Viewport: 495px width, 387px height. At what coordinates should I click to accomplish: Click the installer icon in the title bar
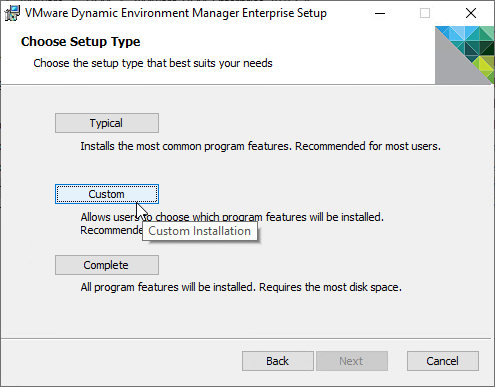tap(12, 13)
